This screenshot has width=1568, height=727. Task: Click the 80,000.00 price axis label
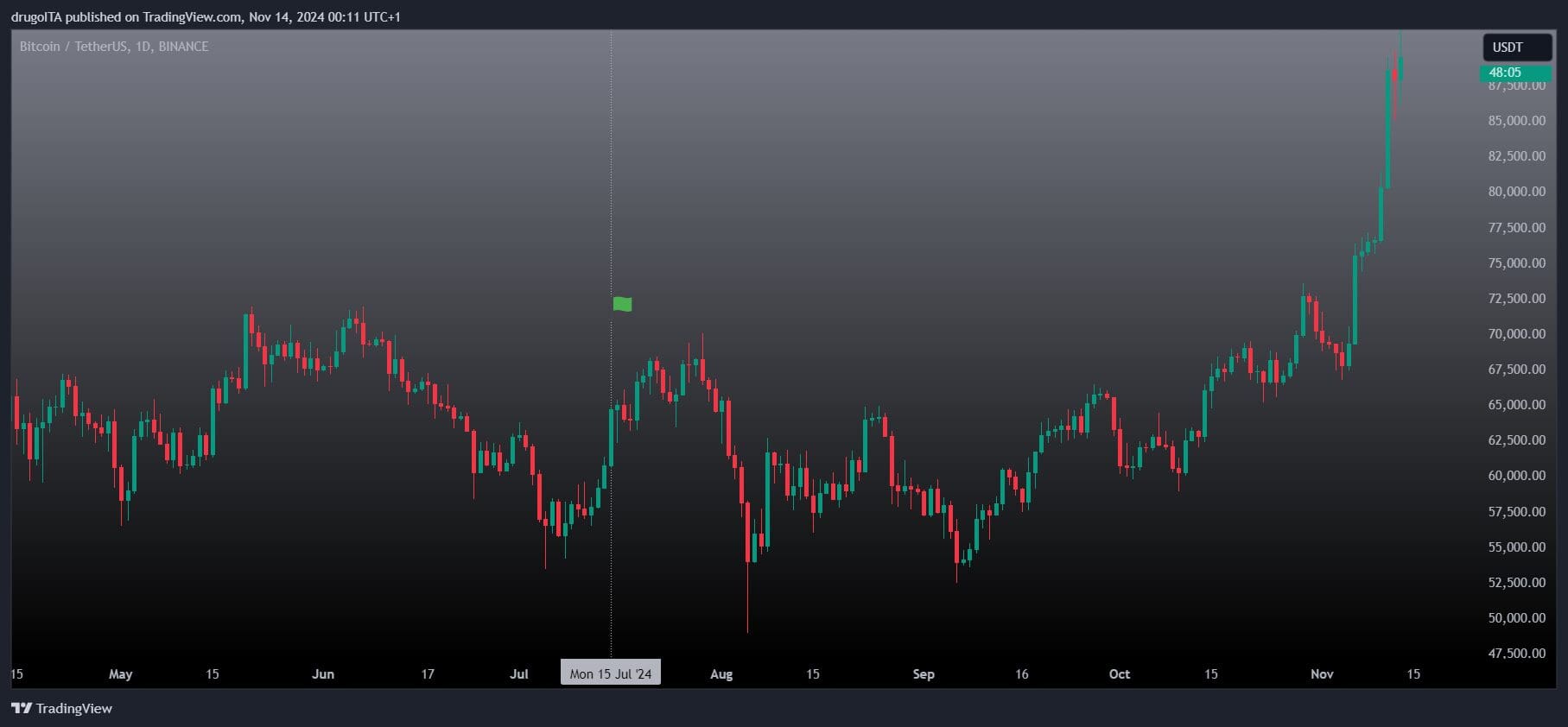(1516, 192)
